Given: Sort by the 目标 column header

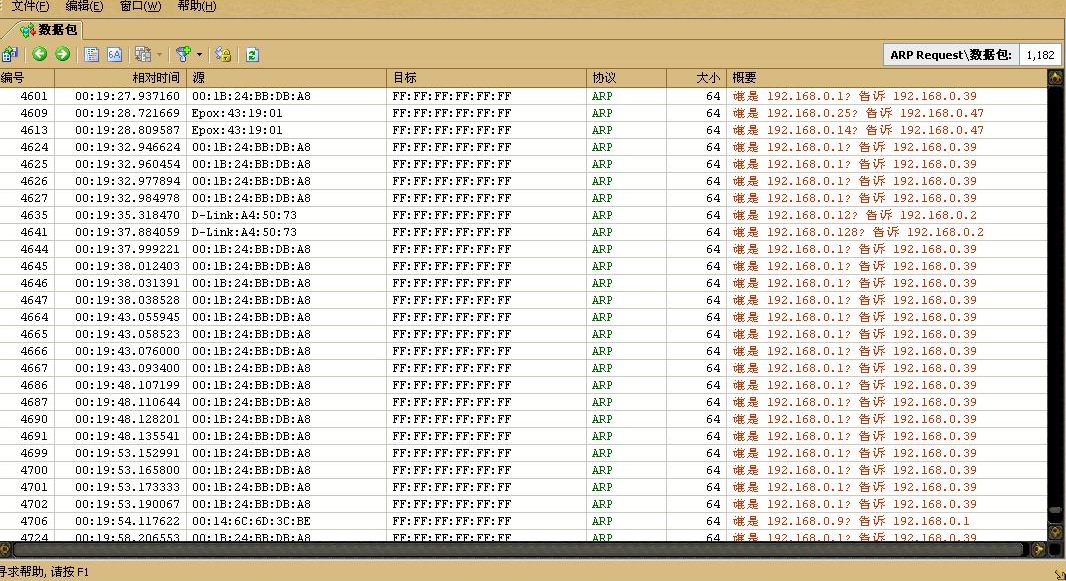Looking at the screenshot, I should [486, 77].
